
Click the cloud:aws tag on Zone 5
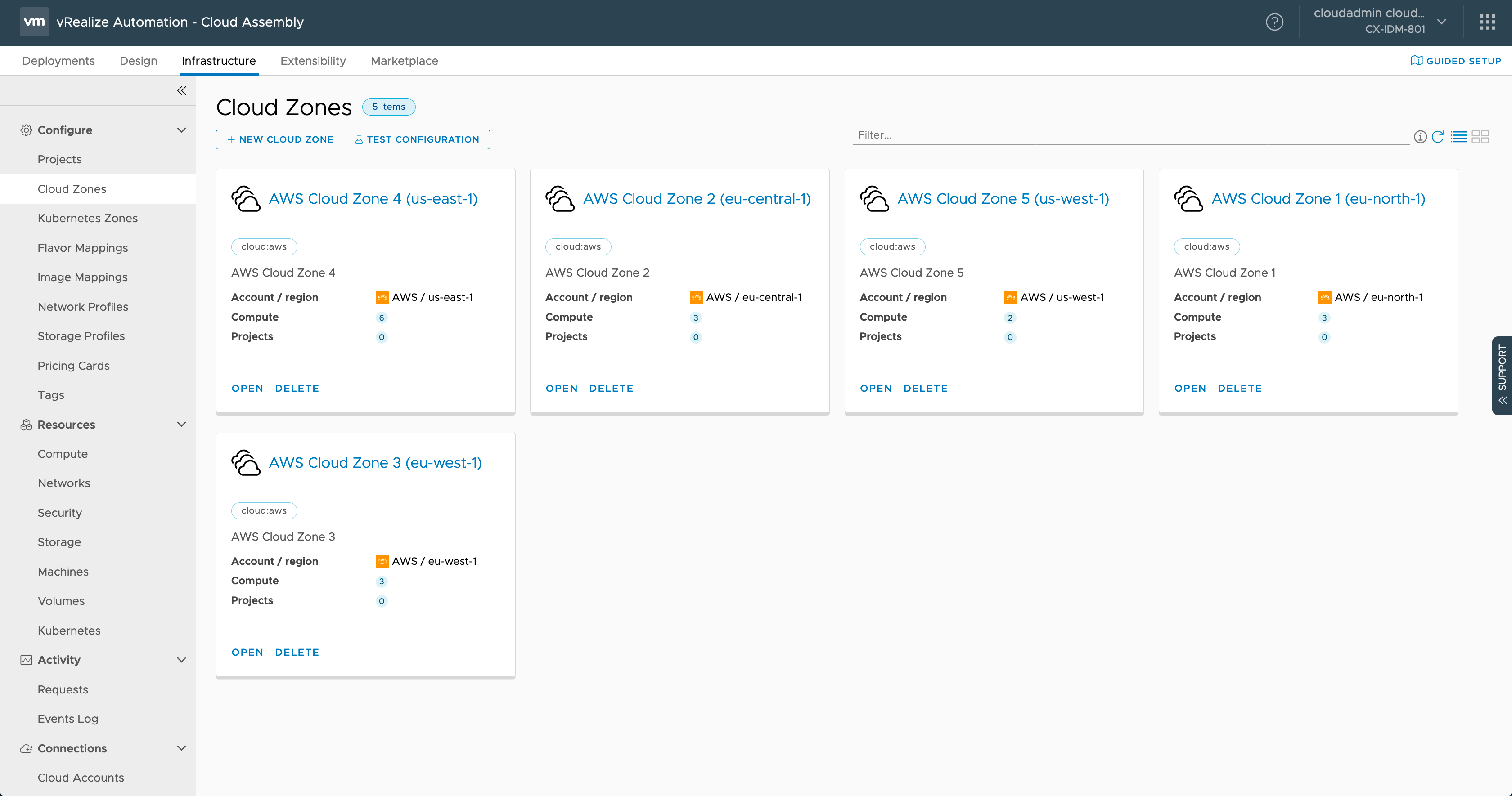coord(892,247)
